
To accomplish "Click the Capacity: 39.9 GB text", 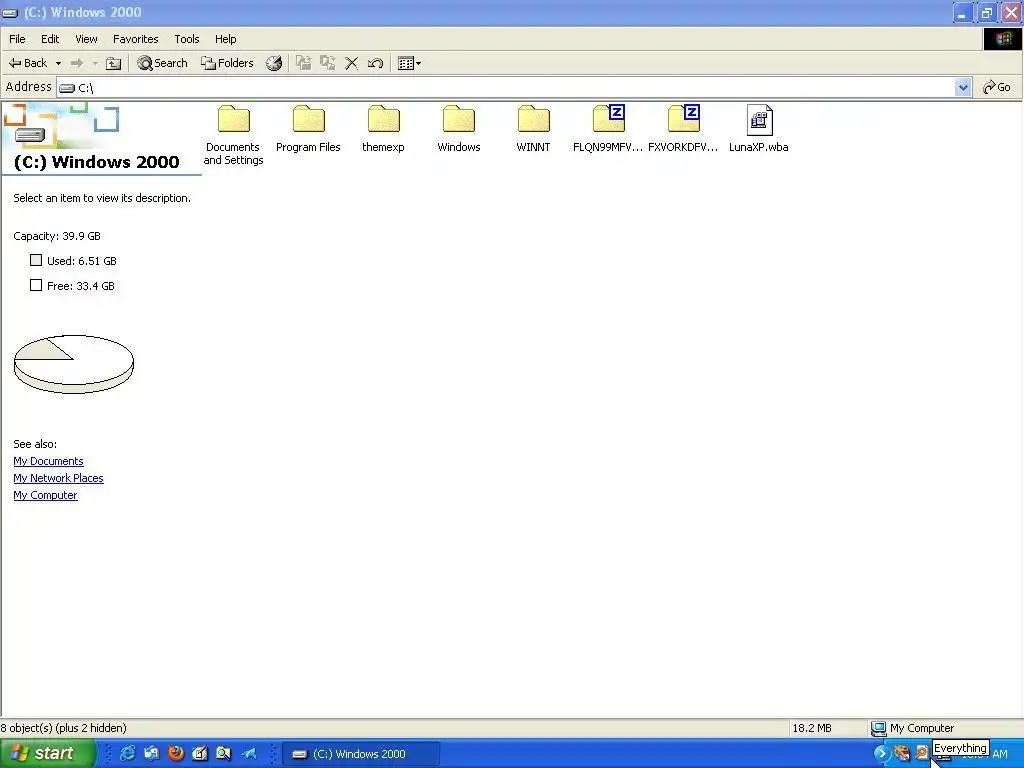I will (x=57, y=236).
